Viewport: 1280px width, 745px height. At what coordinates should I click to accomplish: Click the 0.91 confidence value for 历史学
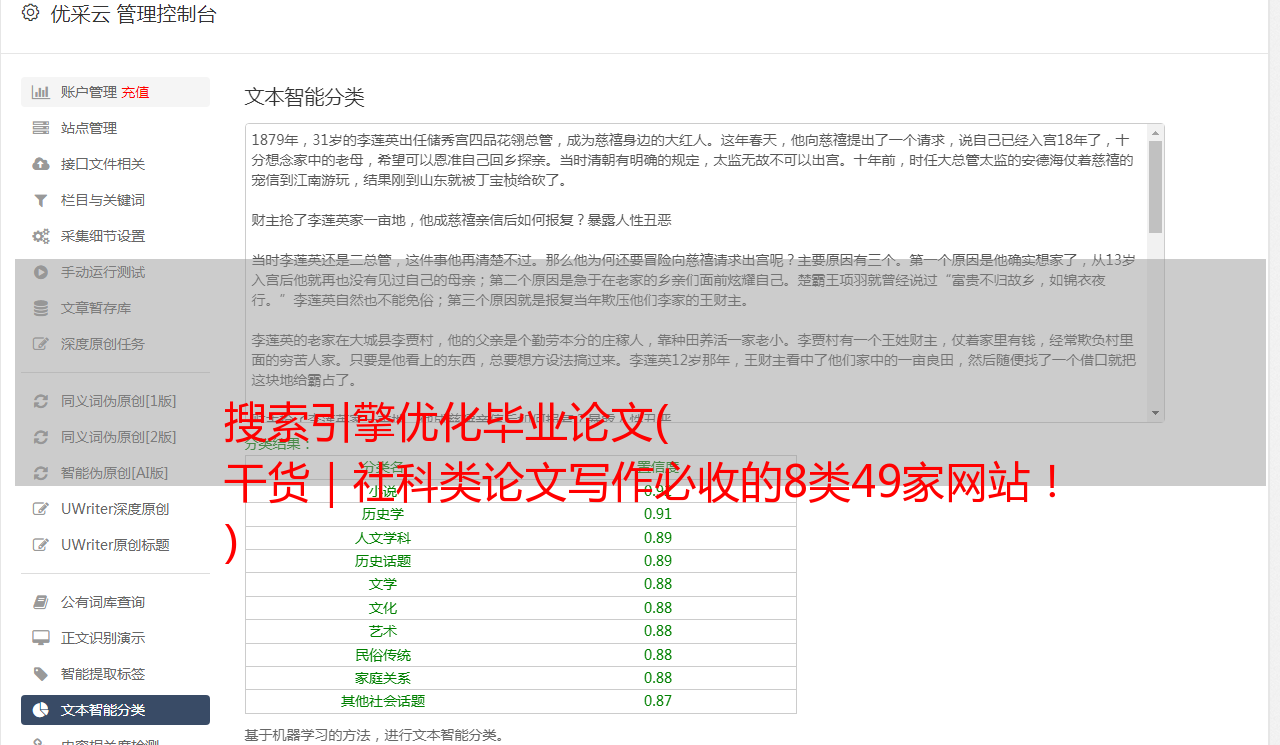(658, 514)
